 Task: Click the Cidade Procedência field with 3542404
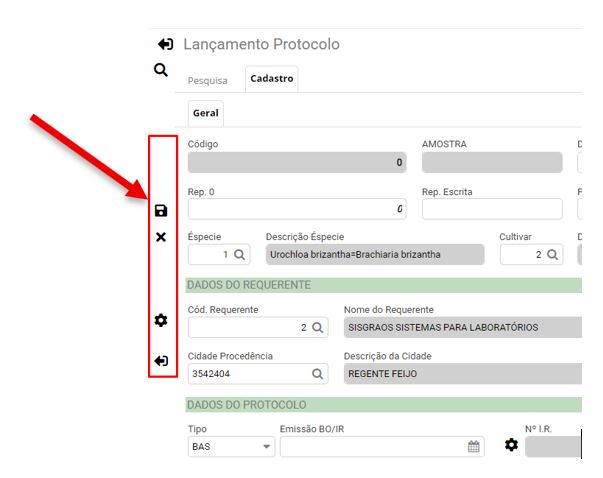[x=247, y=374]
